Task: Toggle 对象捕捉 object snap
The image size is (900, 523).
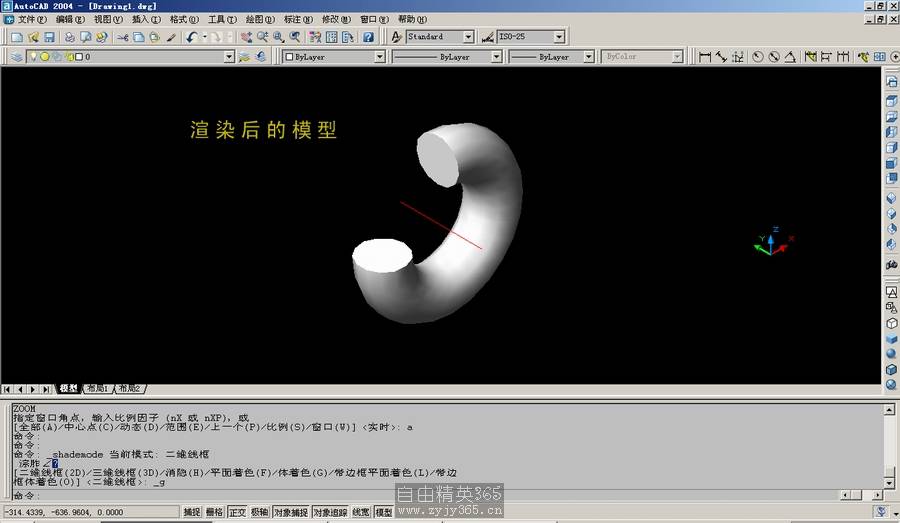Action: point(290,512)
